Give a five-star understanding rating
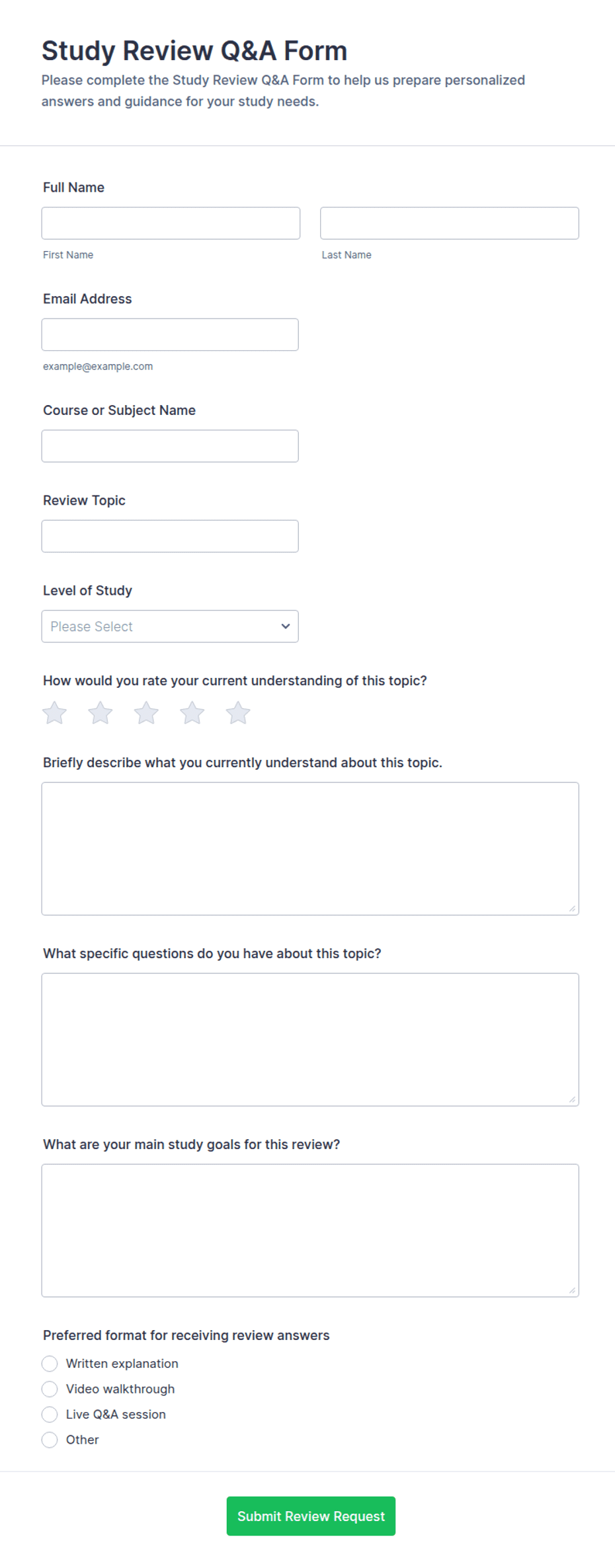This screenshot has height=1568, width=615. click(x=238, y=713)
